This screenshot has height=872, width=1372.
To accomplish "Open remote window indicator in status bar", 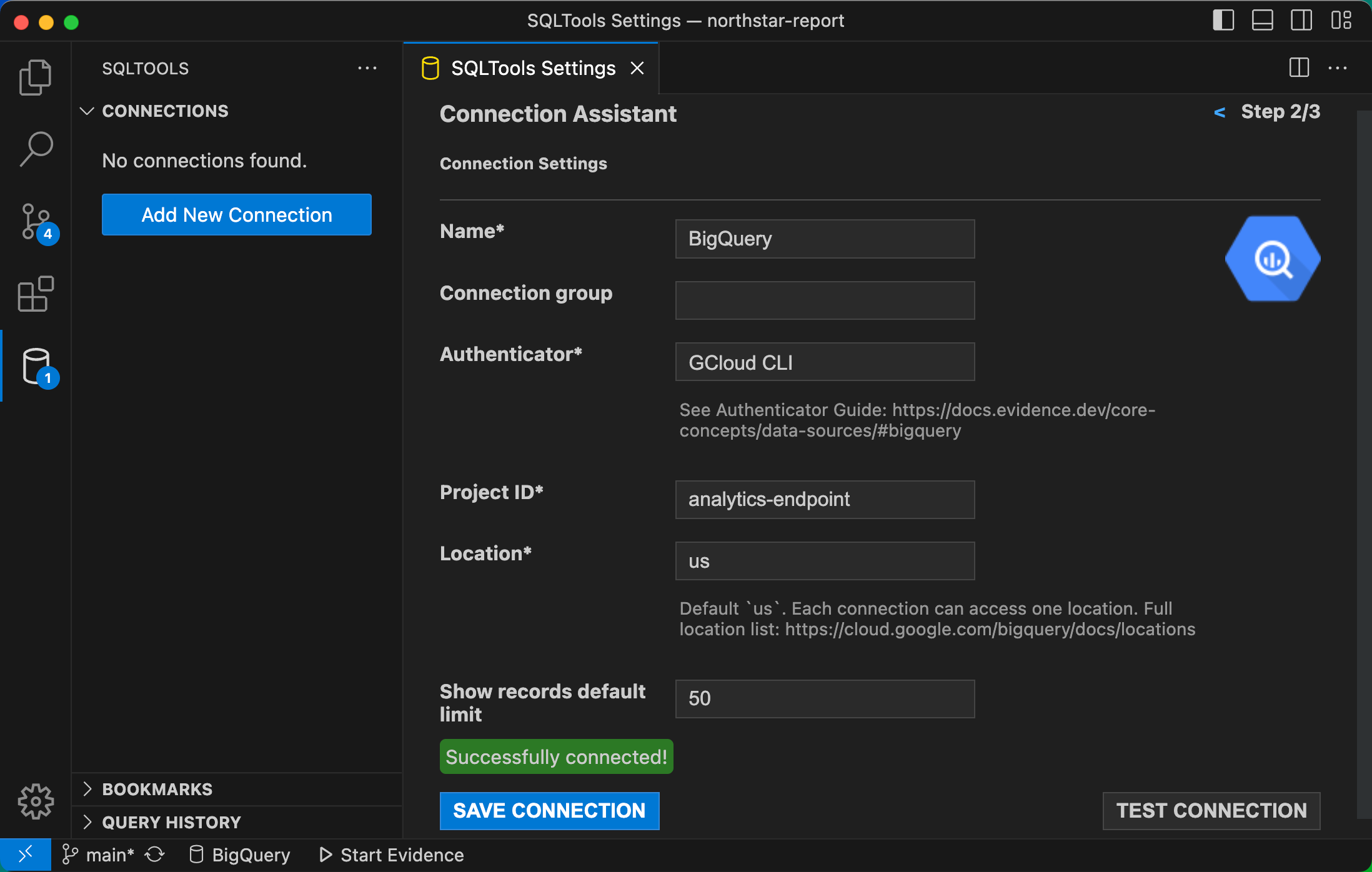I will pos(26,855).
